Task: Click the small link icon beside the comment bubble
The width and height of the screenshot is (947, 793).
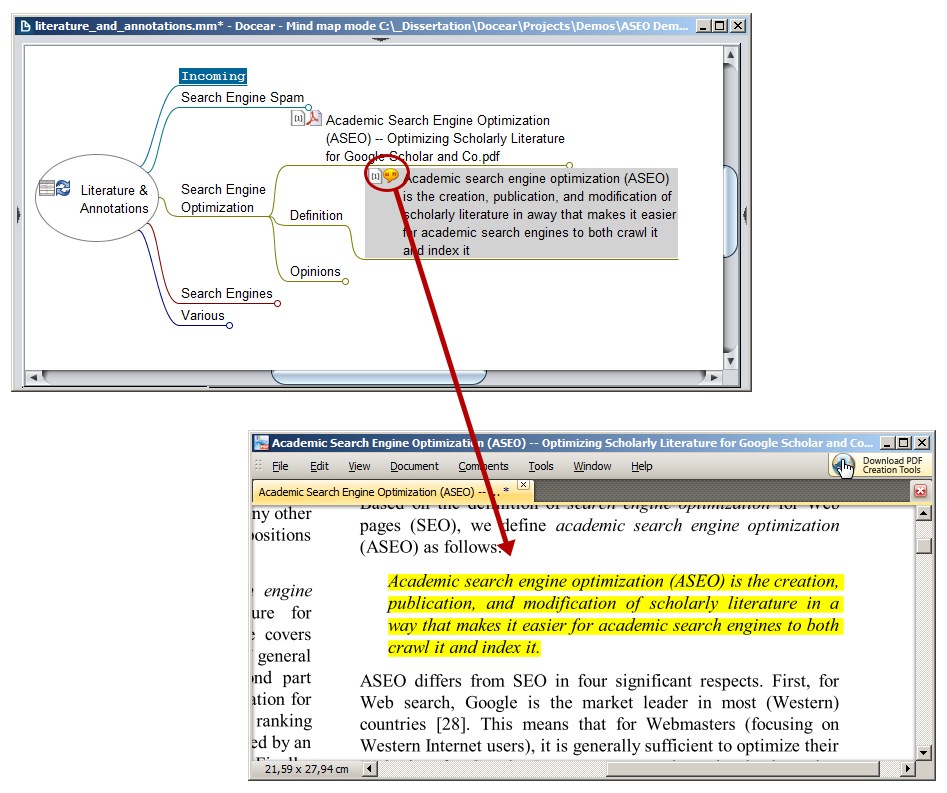Action: click(x=375, y=176)
